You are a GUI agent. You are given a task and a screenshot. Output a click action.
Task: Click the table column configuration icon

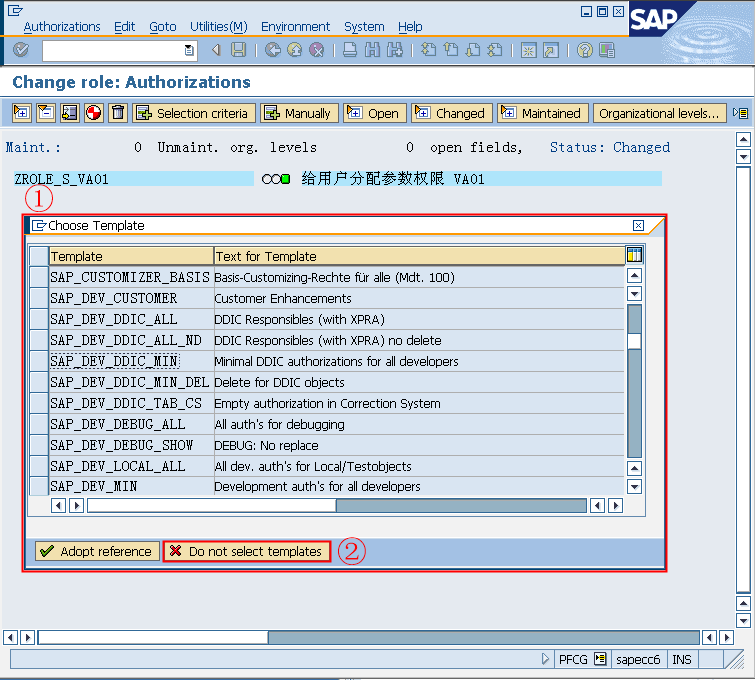point(634,254)
